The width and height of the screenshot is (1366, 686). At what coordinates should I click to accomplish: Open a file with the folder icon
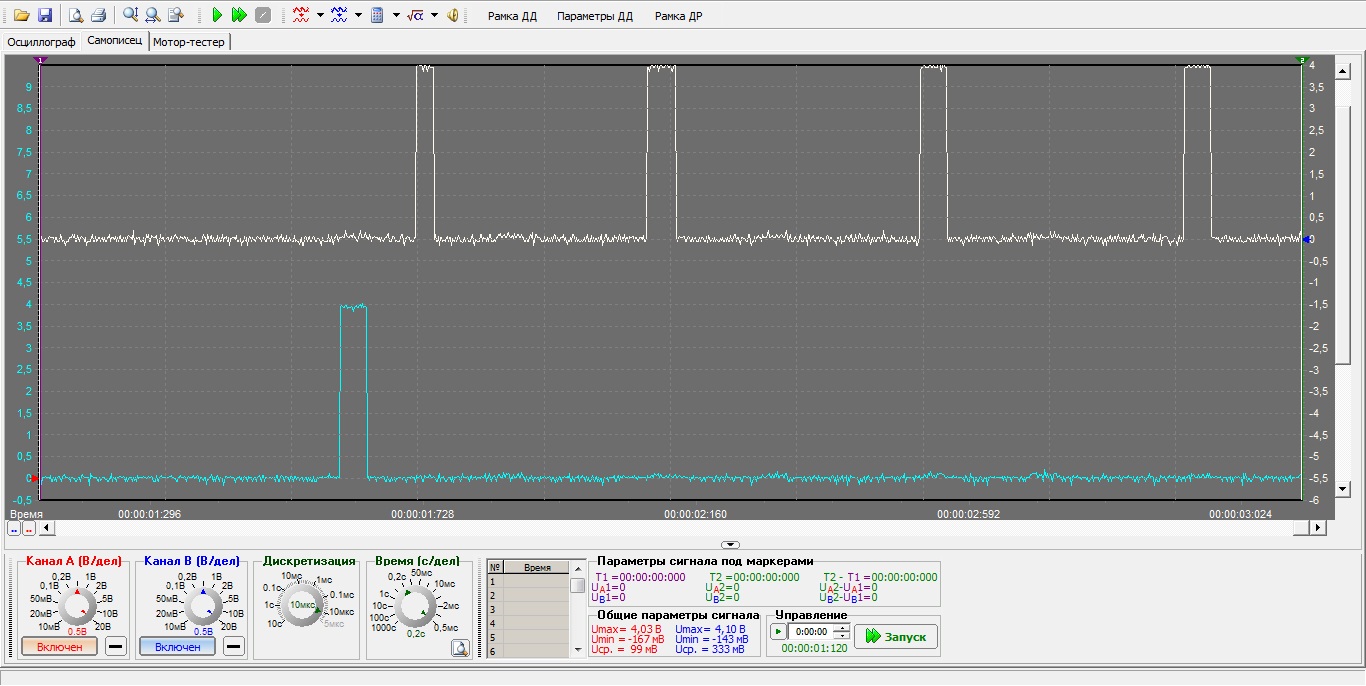tap(22, 15)
